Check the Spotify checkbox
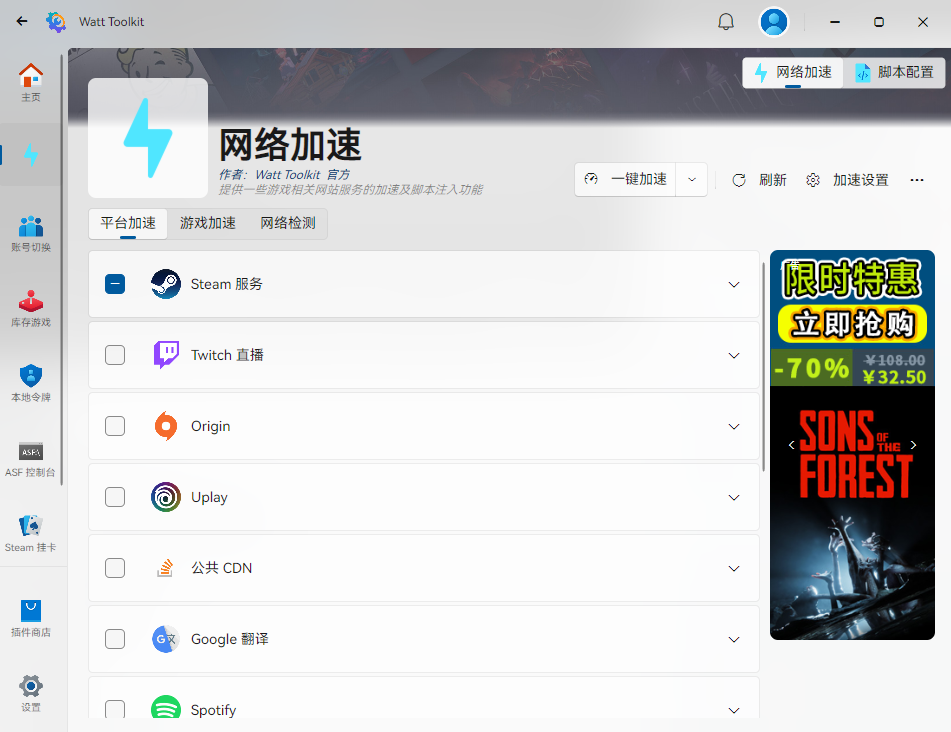Viewport: 951px width, 732px height. tap(115, 708)
